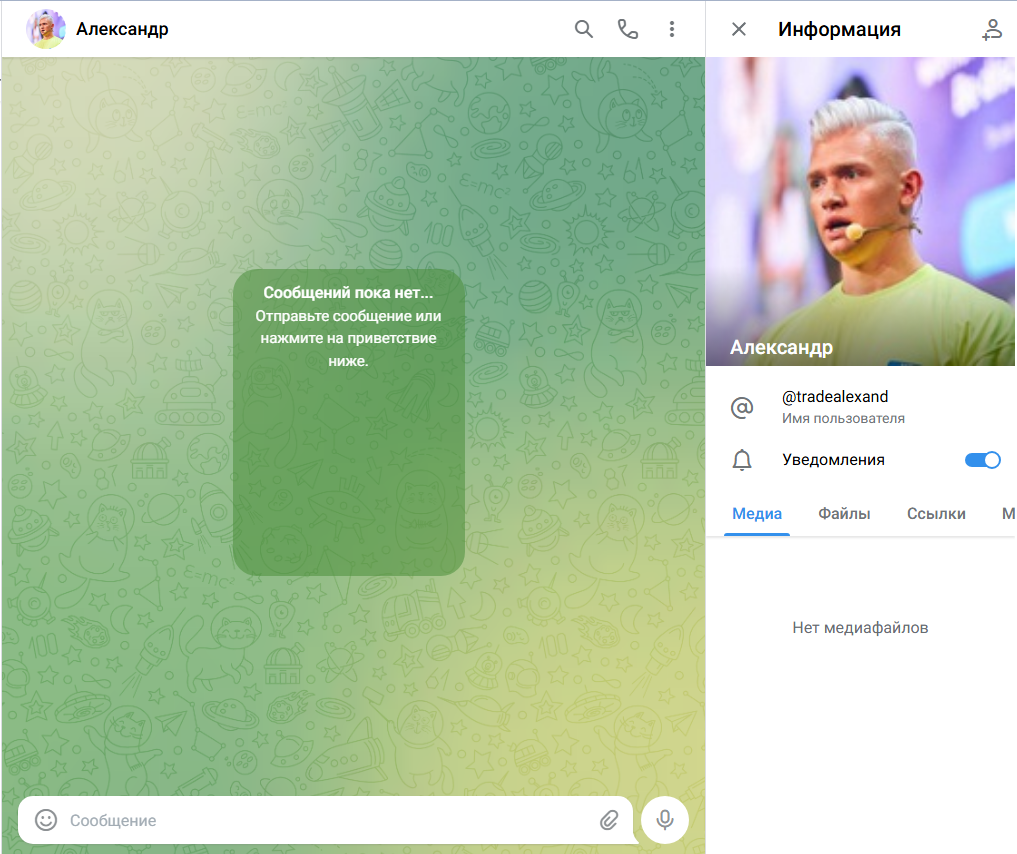The height and width of the screenshot is (854, 1017).
Task: Click the at-sign username icon
Action: coord(742,407)
